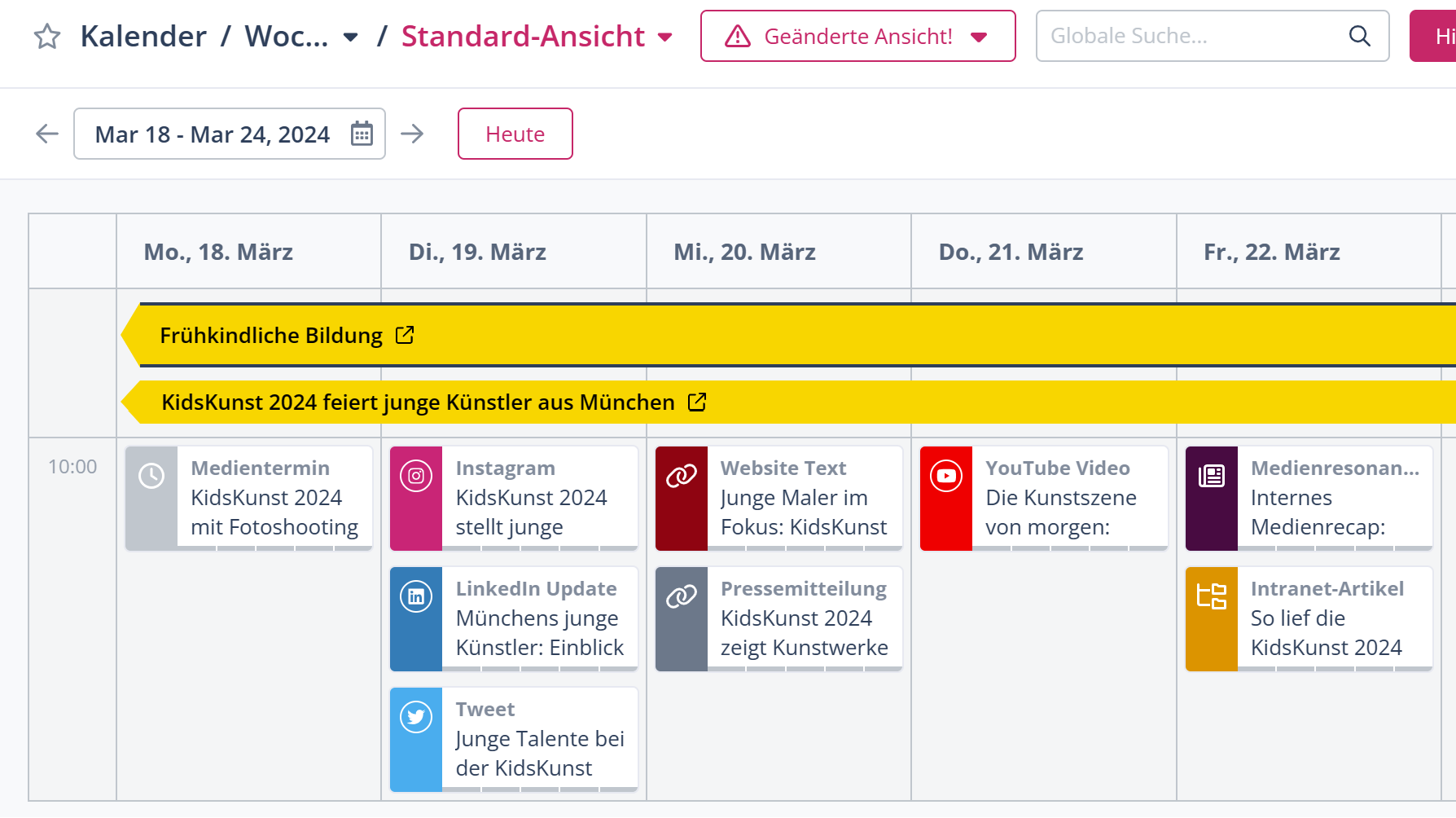Click the link icon on the Website Text entry

(681, 475)
